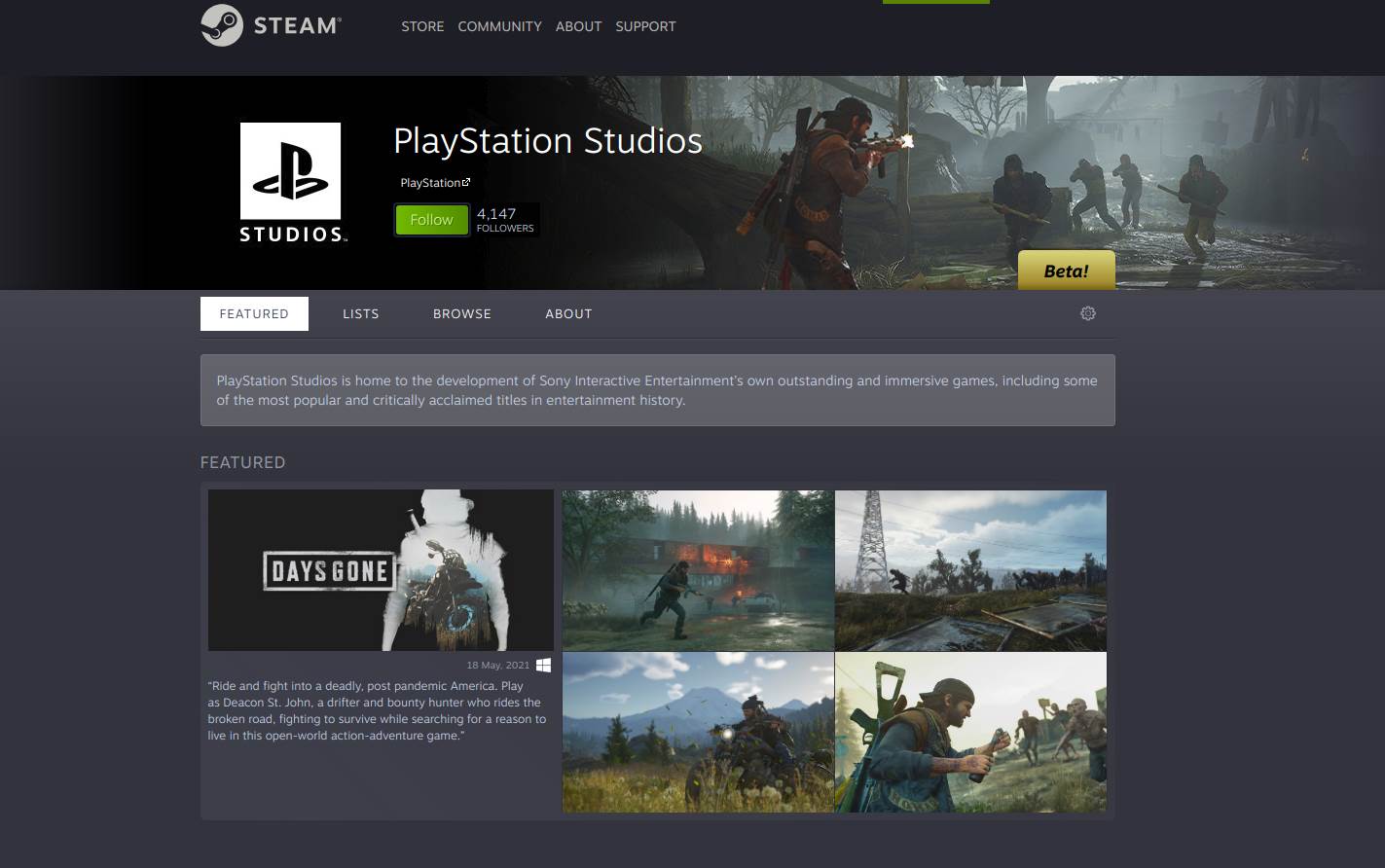Click the 4,147 FOLLOWERS counter
Image resolution: width=1385 pixels, height=868 pixels.
click(x=503, y=220)
